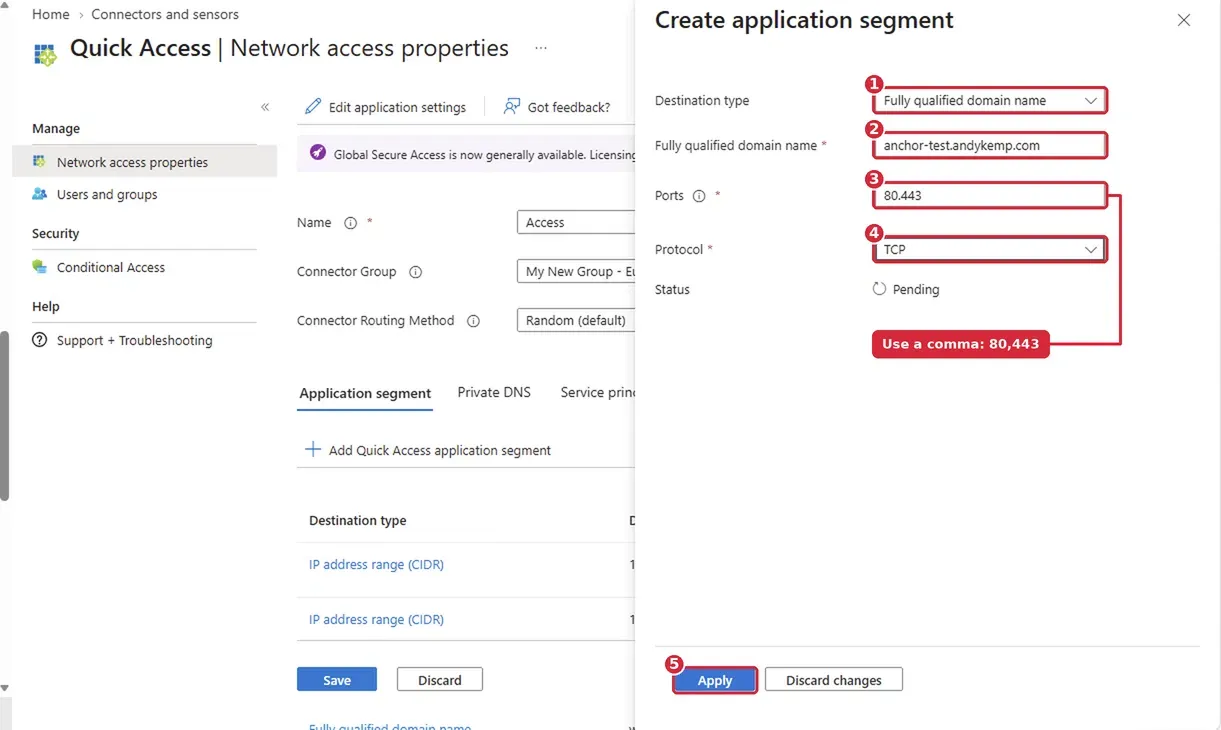
Task: Click the Network access properties sidebar icon
Action: click(x=39, y=161)
